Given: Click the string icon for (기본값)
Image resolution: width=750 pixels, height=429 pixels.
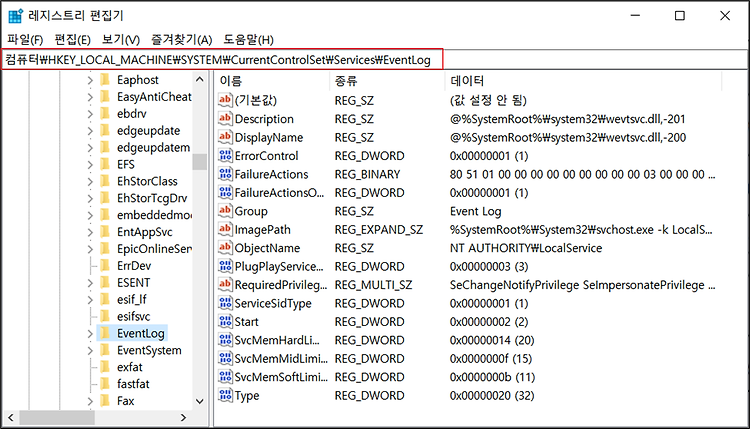Looking at the screenshot, I should pyautogui.click(x=225, y=100).
